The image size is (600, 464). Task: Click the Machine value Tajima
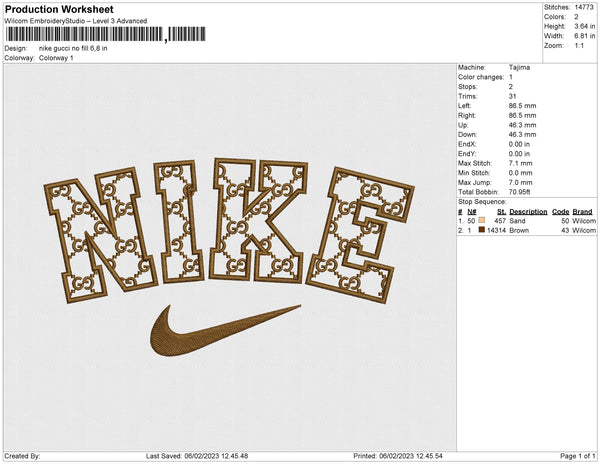pyautogui.click(x=519, y=67)
